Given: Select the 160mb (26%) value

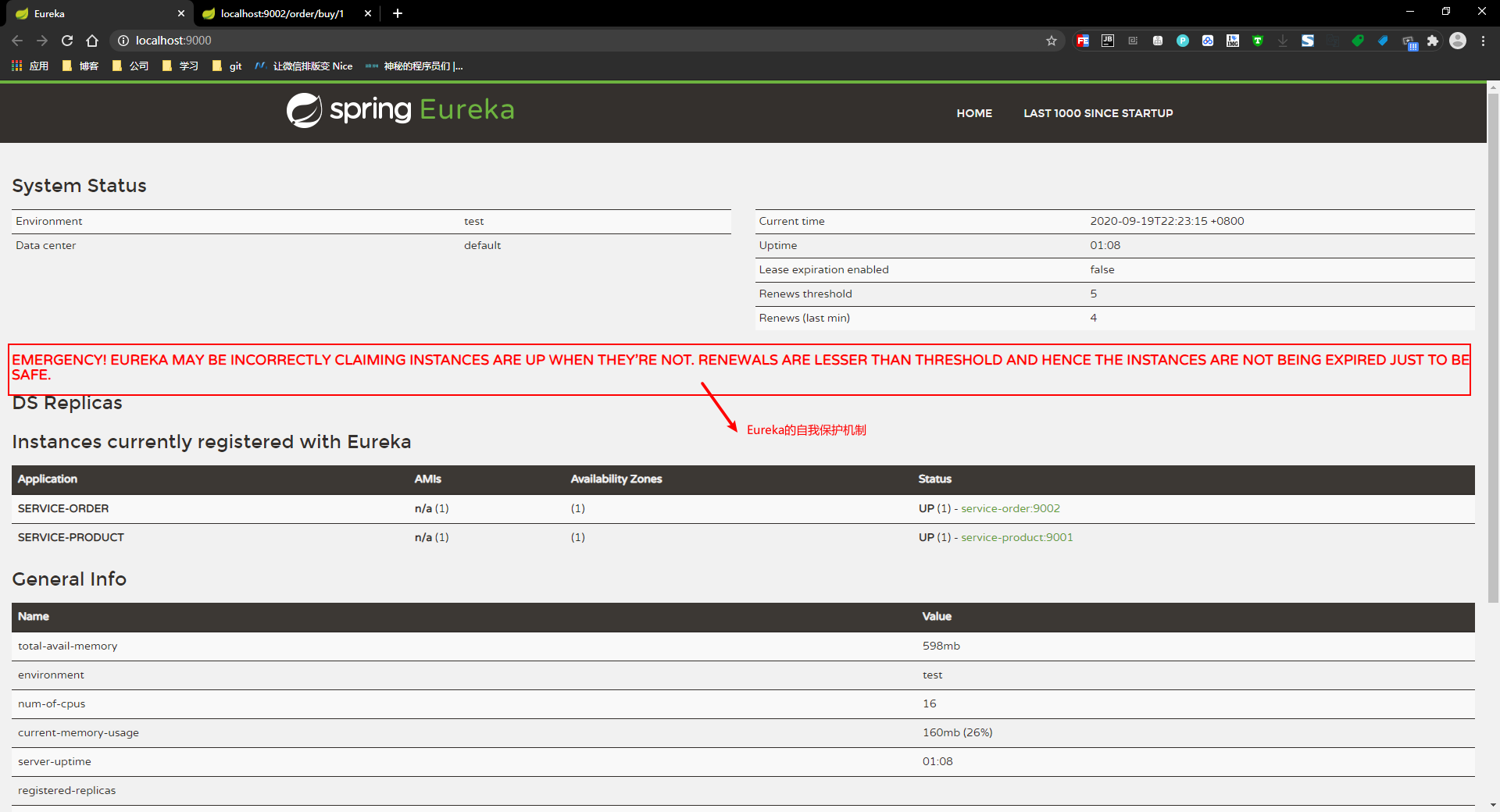Looking at the screenshot, I should tap(957, 732).
